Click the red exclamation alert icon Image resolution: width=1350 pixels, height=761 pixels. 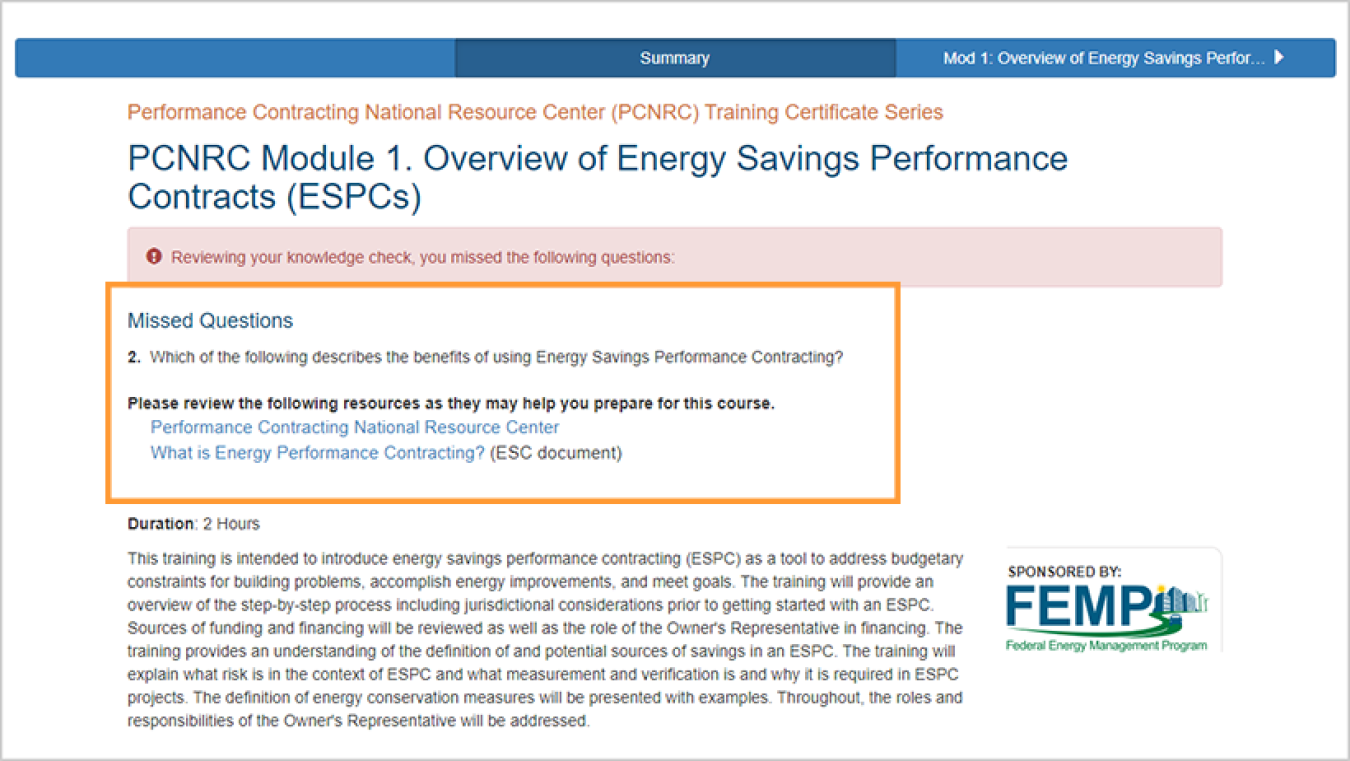154,257
